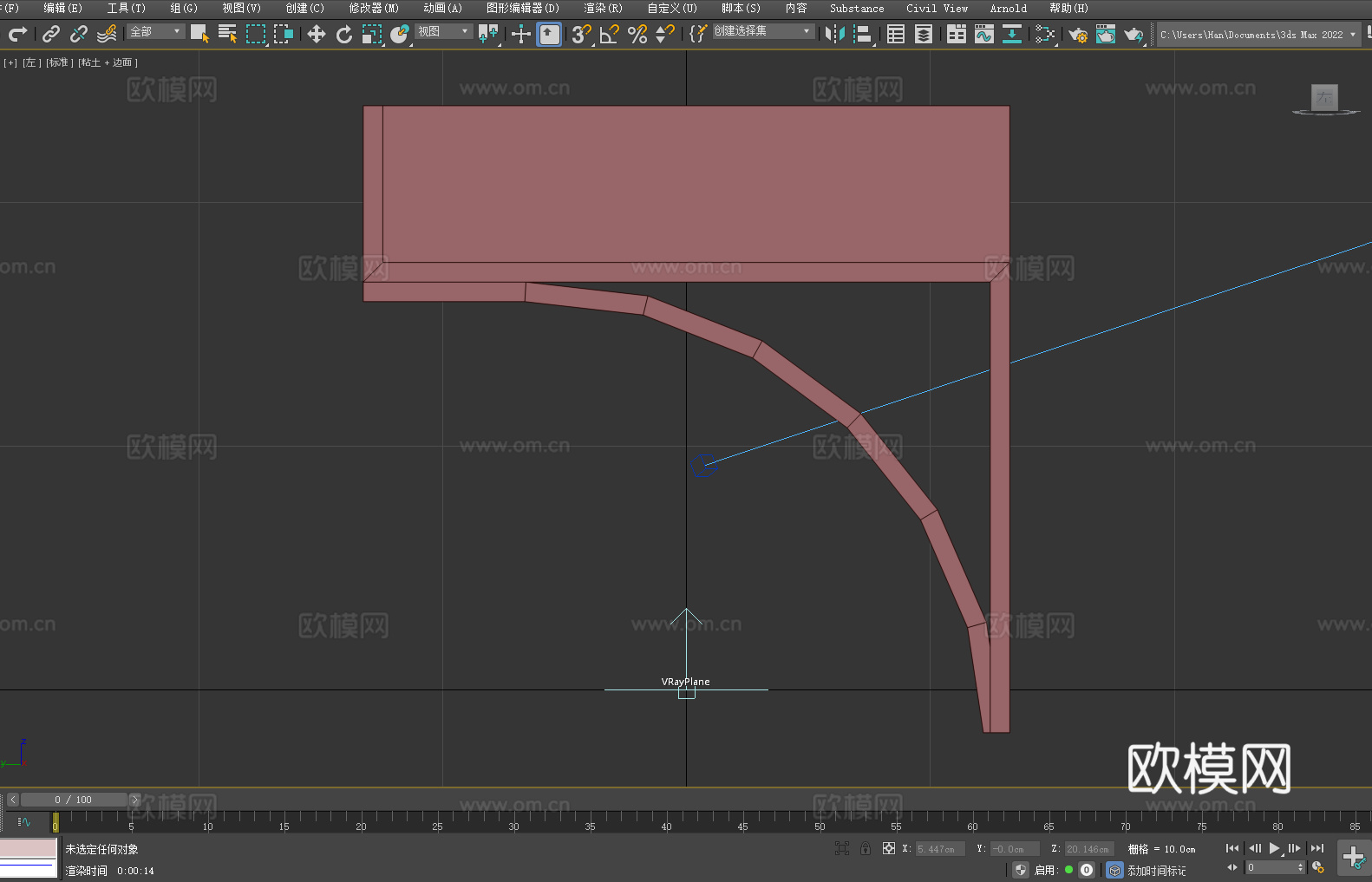The image size is (1372, 882).
Task: Open the Substance menu
Action: (x=857, y=8)
